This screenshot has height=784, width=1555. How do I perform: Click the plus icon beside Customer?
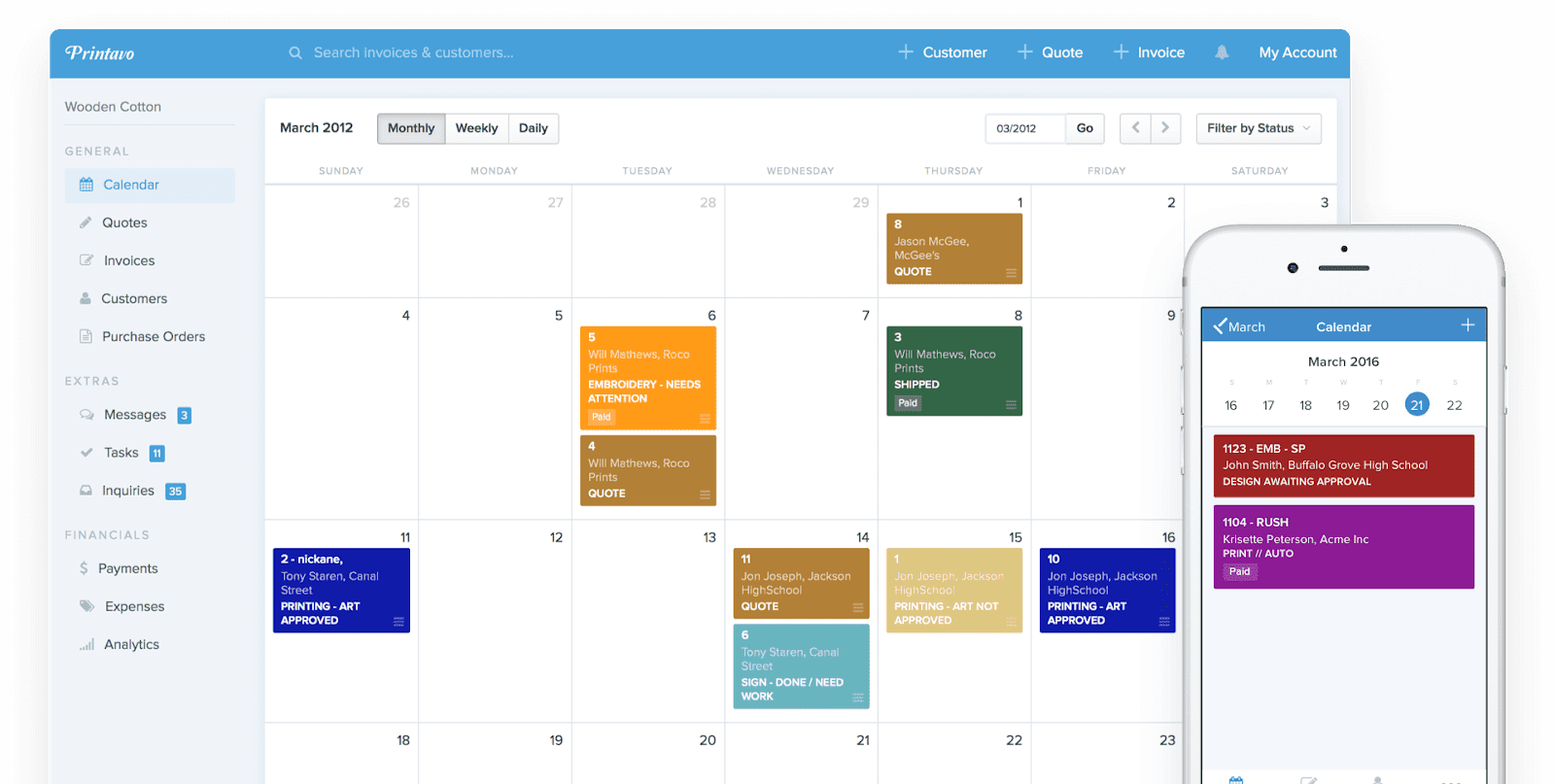coord(906,51)
